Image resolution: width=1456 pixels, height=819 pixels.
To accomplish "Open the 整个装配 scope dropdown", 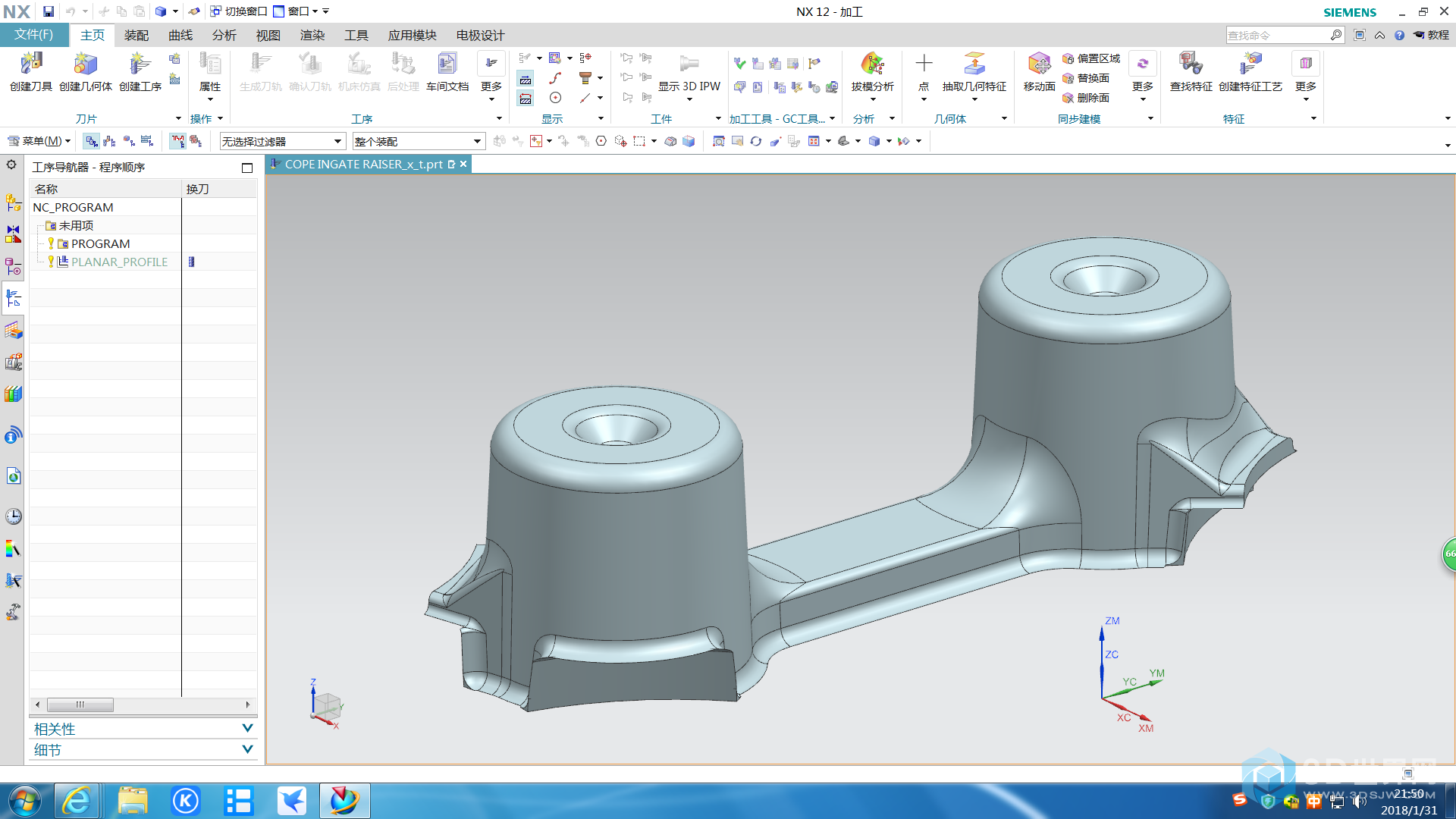I will click(418, 142).
